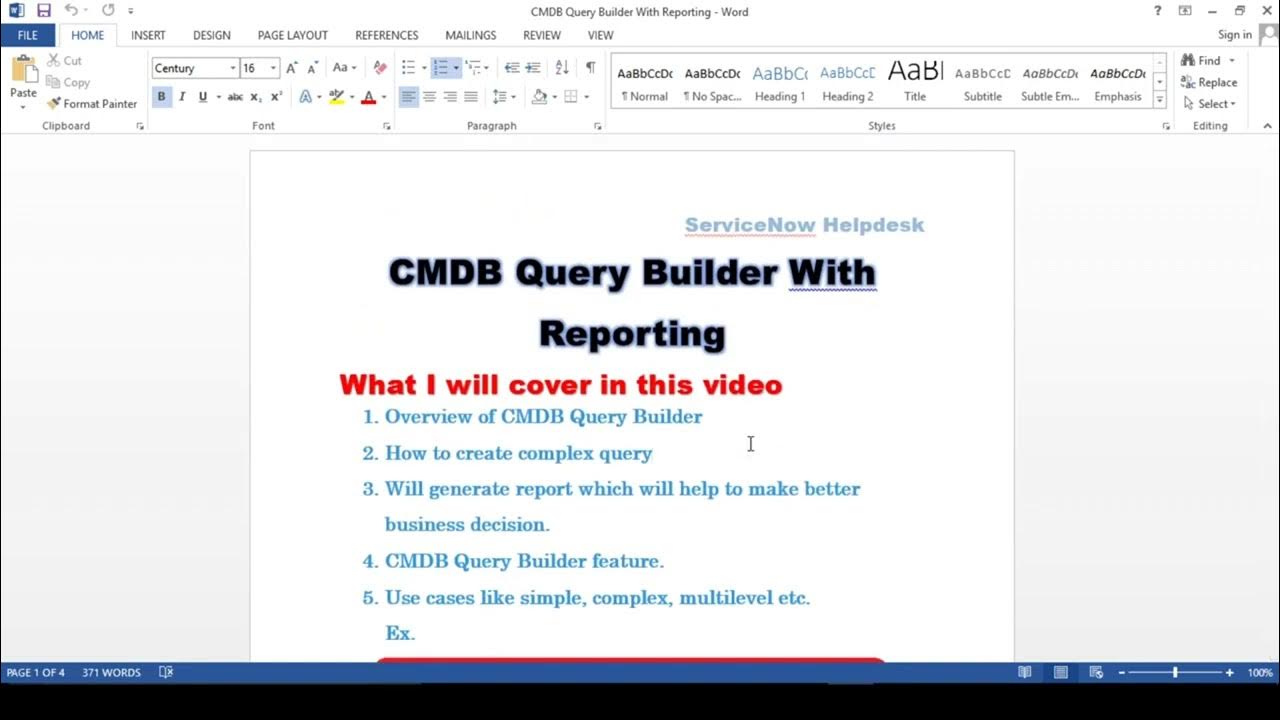Switch to PAGE LAYOUT tab

[x=293, y=35]
